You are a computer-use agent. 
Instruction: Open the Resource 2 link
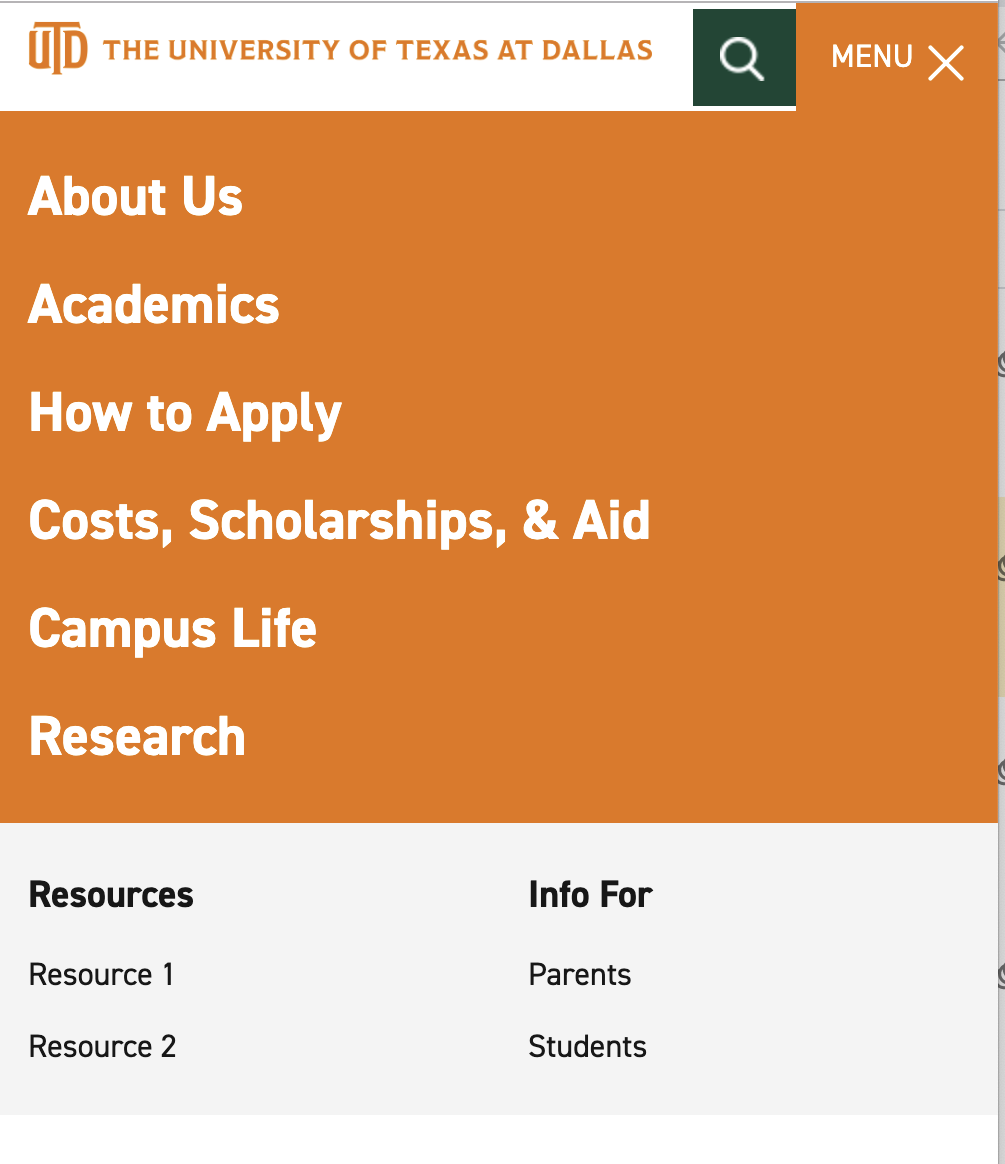(x=102, y=1046)
